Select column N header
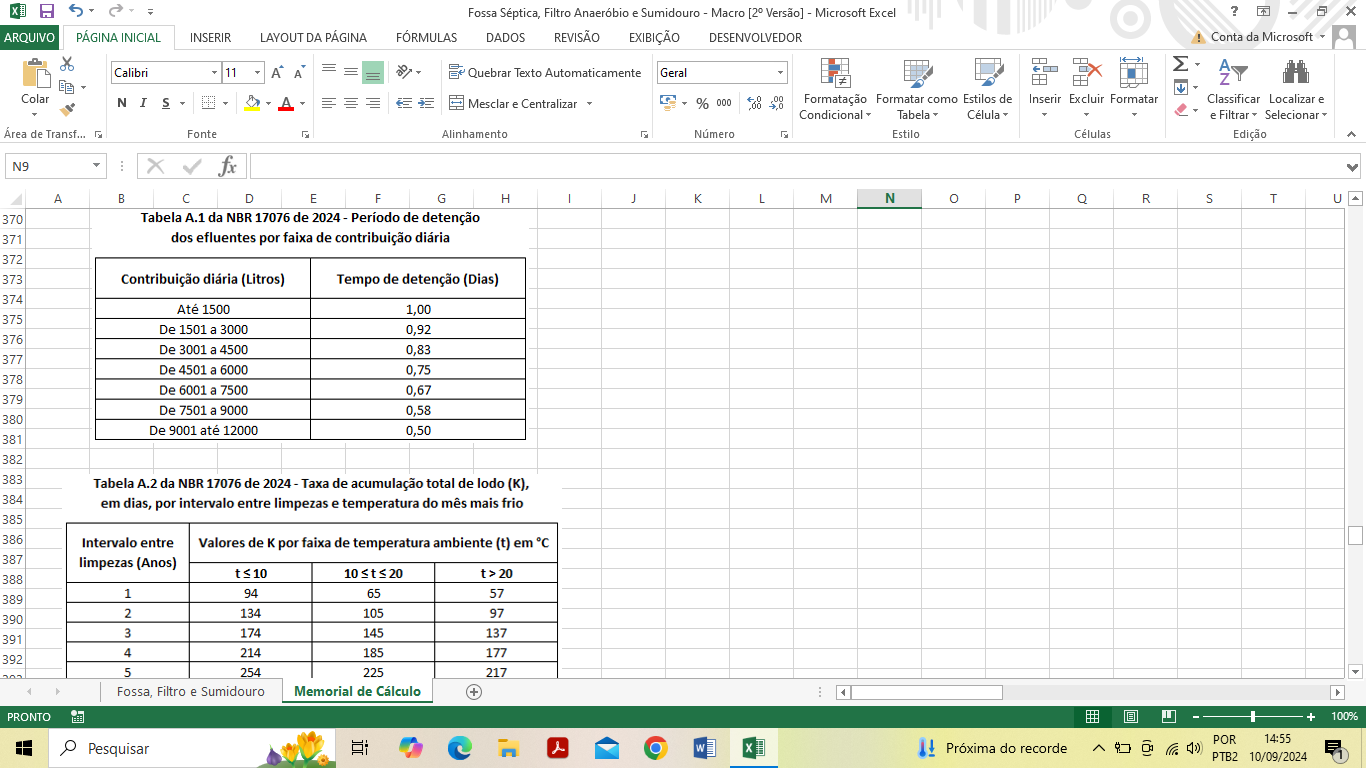This screenshot has height=768, width=1366. [x=889, y=198]
